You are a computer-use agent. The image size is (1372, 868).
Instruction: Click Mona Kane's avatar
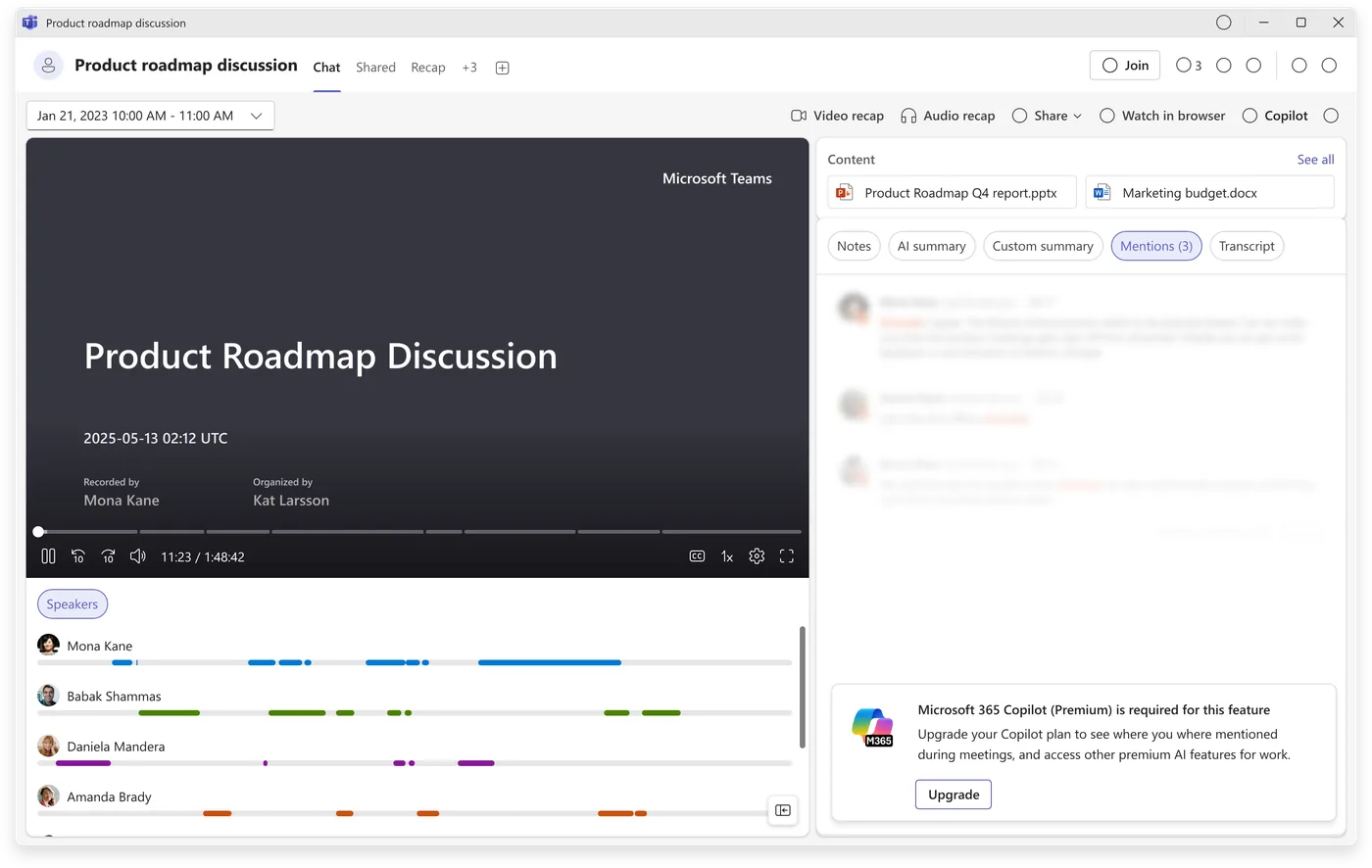click(x=48, y=645)
